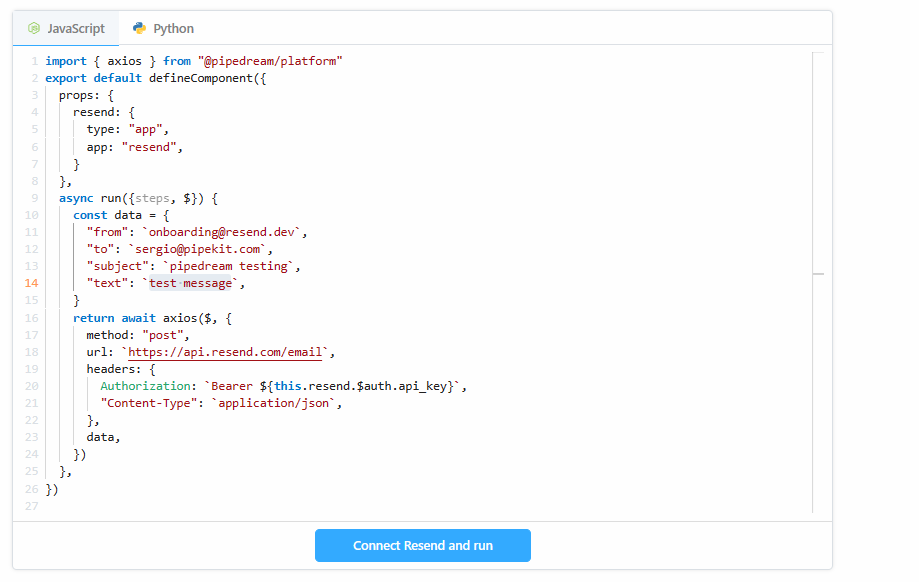Click the Python logo icon
This screenshot has height=582, width=919.
pyautogui.click(x=139, y=28)
